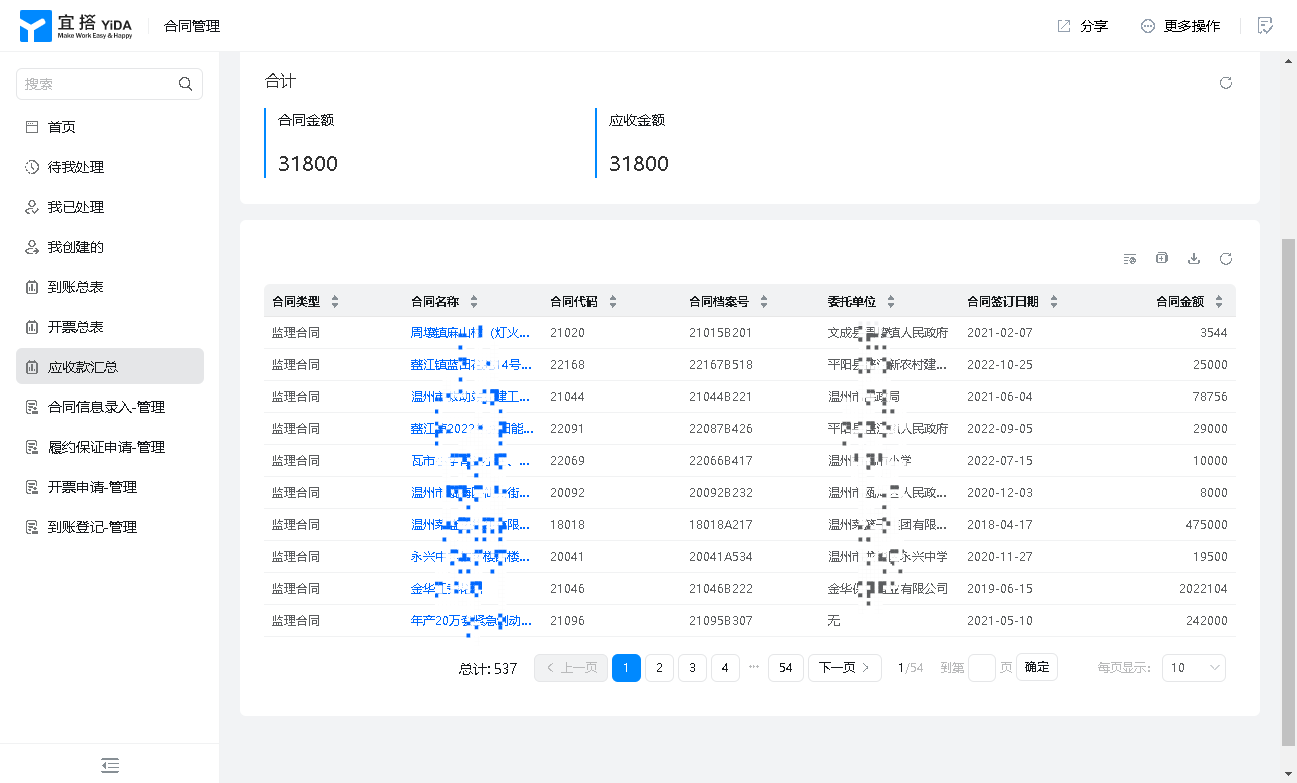Click the 分享 button in the header

point(1083,26)
